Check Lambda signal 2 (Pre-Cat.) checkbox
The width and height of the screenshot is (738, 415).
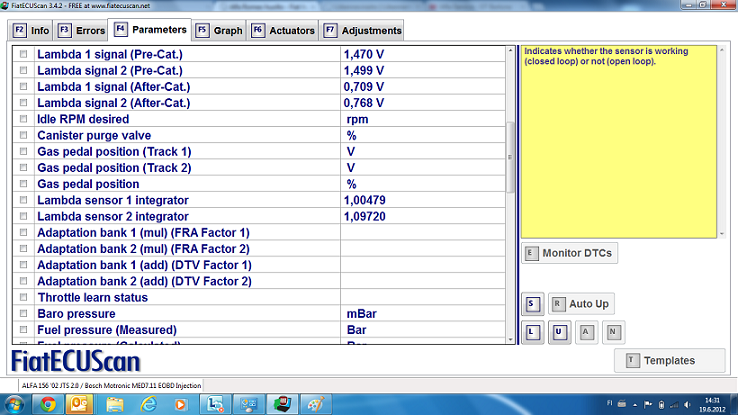pyautogui.click(x=24, y=71)
